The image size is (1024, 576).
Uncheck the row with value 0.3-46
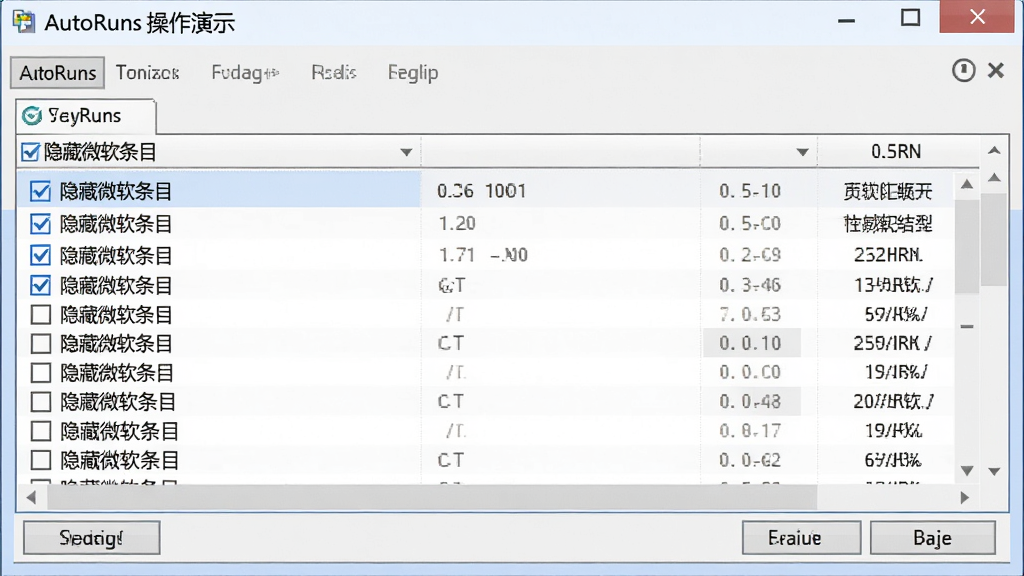[40, 285]
